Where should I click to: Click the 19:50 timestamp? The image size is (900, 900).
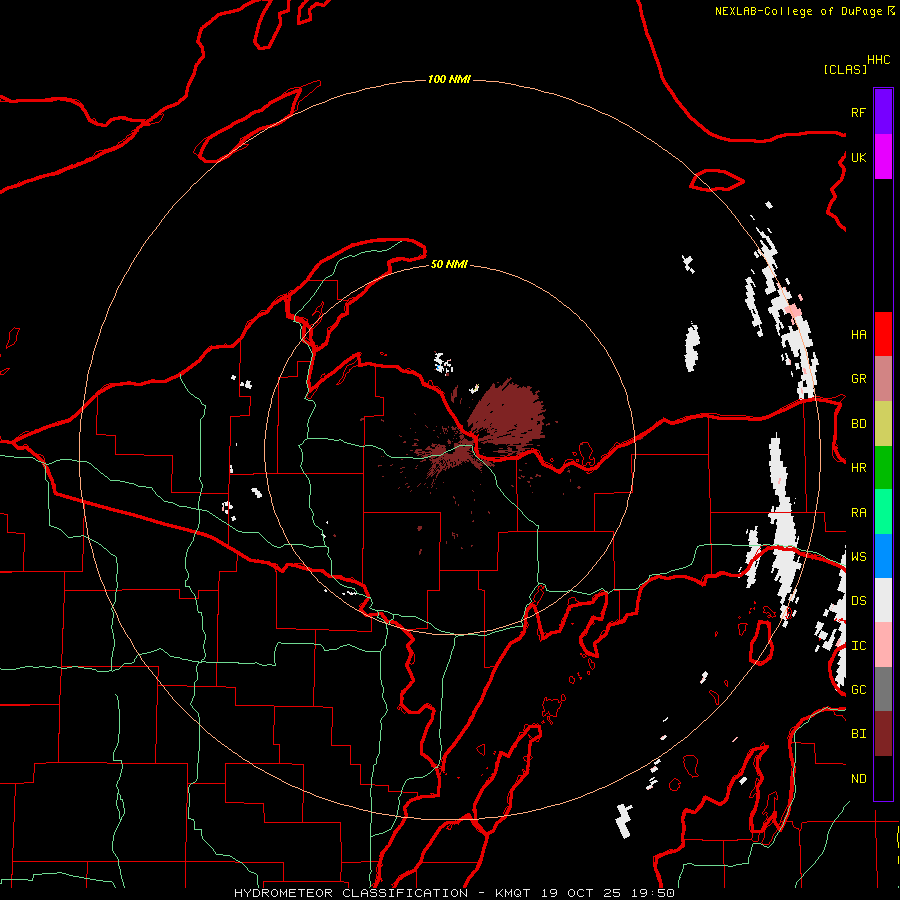click(651, 893)
